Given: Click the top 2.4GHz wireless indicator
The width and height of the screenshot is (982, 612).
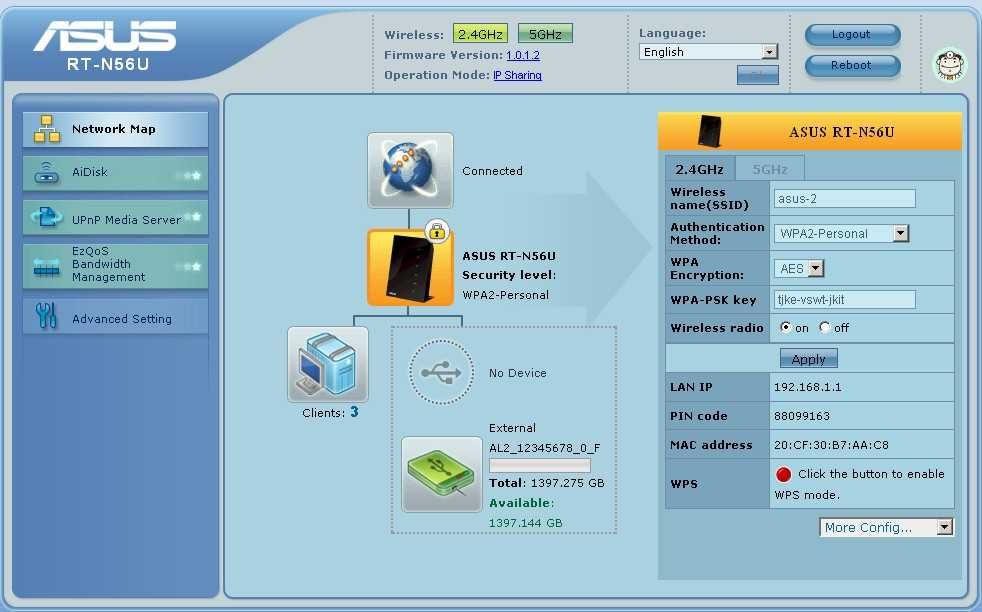Looking at the screenshot, I should tap(480, 34).
